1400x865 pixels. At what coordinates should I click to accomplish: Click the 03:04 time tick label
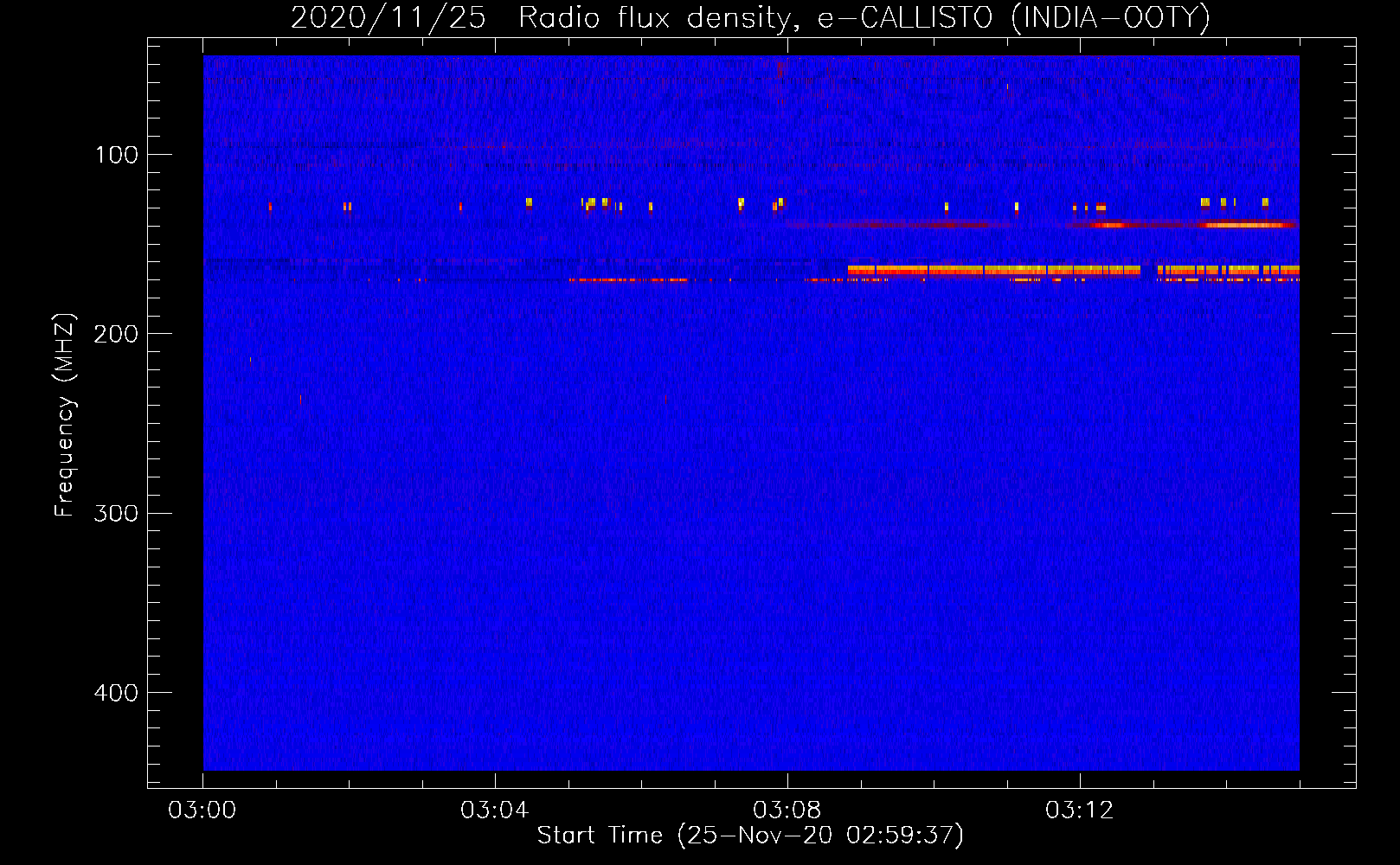[494, 811]
